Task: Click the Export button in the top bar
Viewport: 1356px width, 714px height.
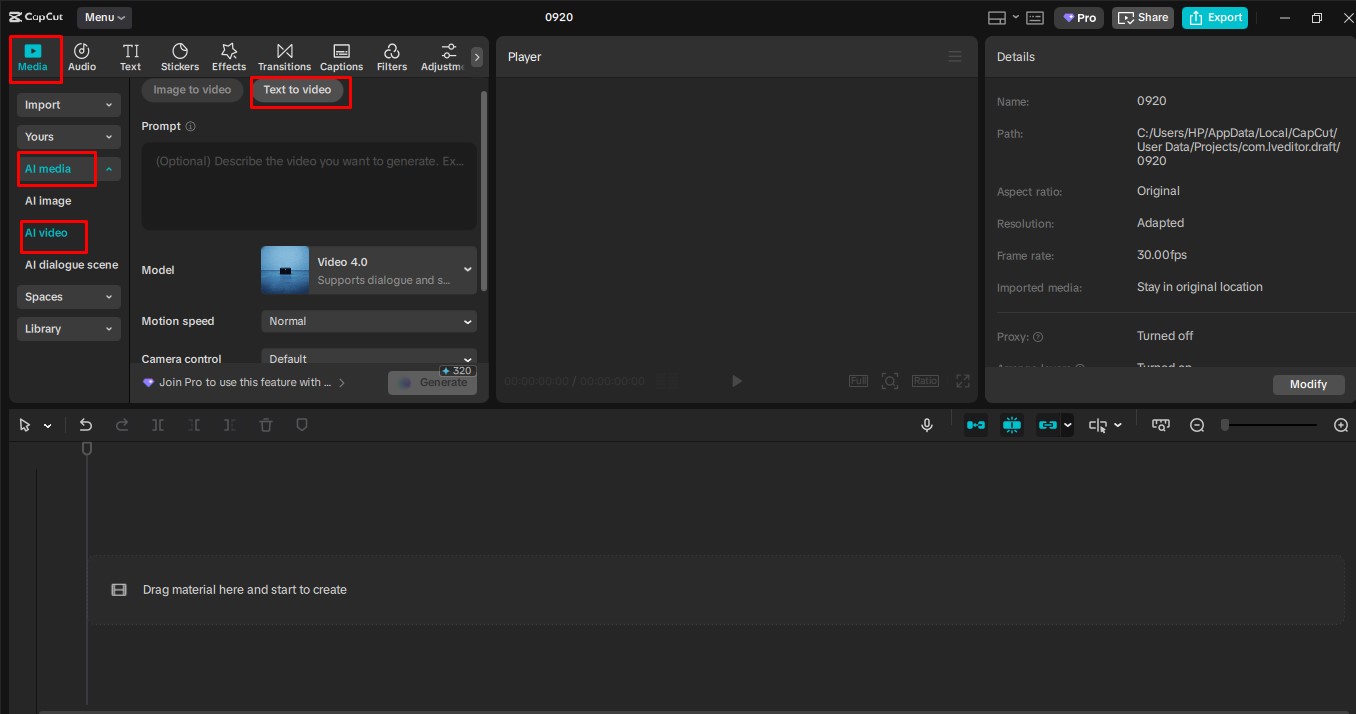Action: 1214,17
